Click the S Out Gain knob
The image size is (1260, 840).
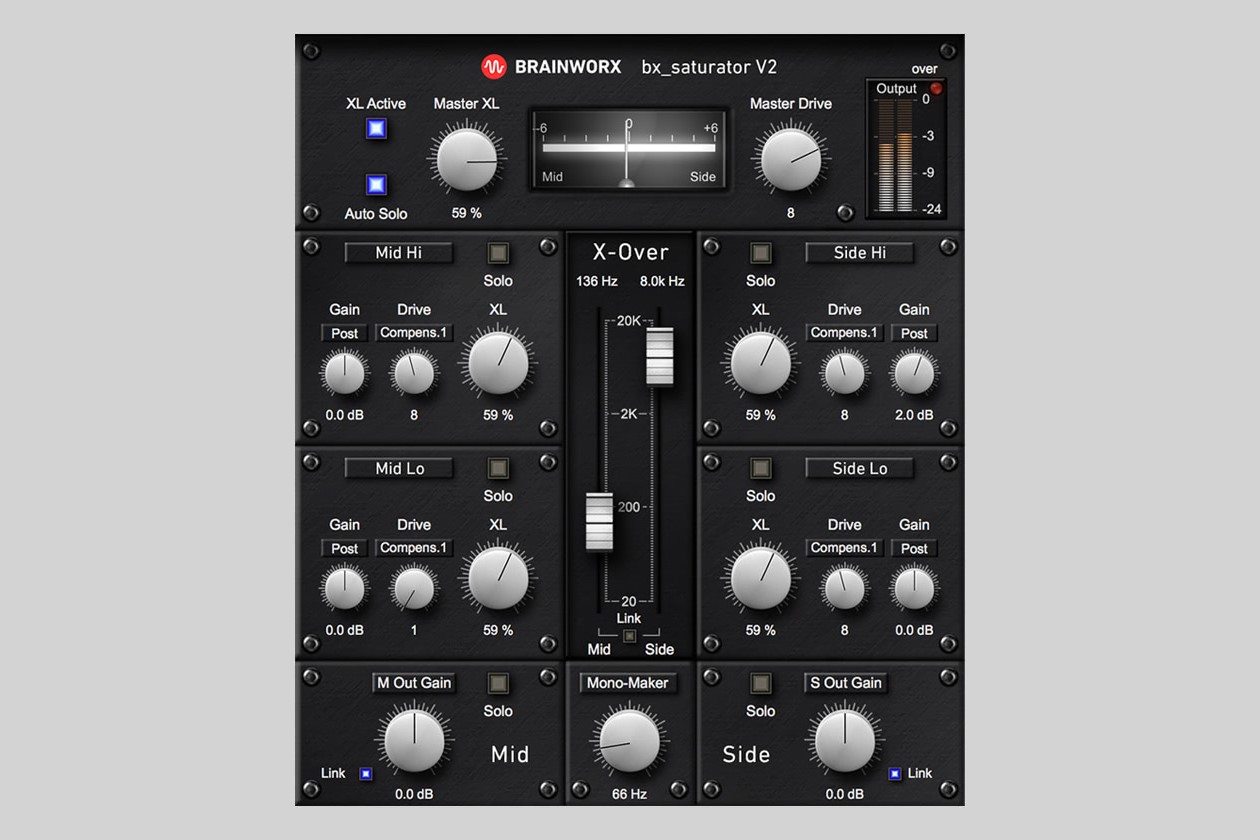coord(845,742)
